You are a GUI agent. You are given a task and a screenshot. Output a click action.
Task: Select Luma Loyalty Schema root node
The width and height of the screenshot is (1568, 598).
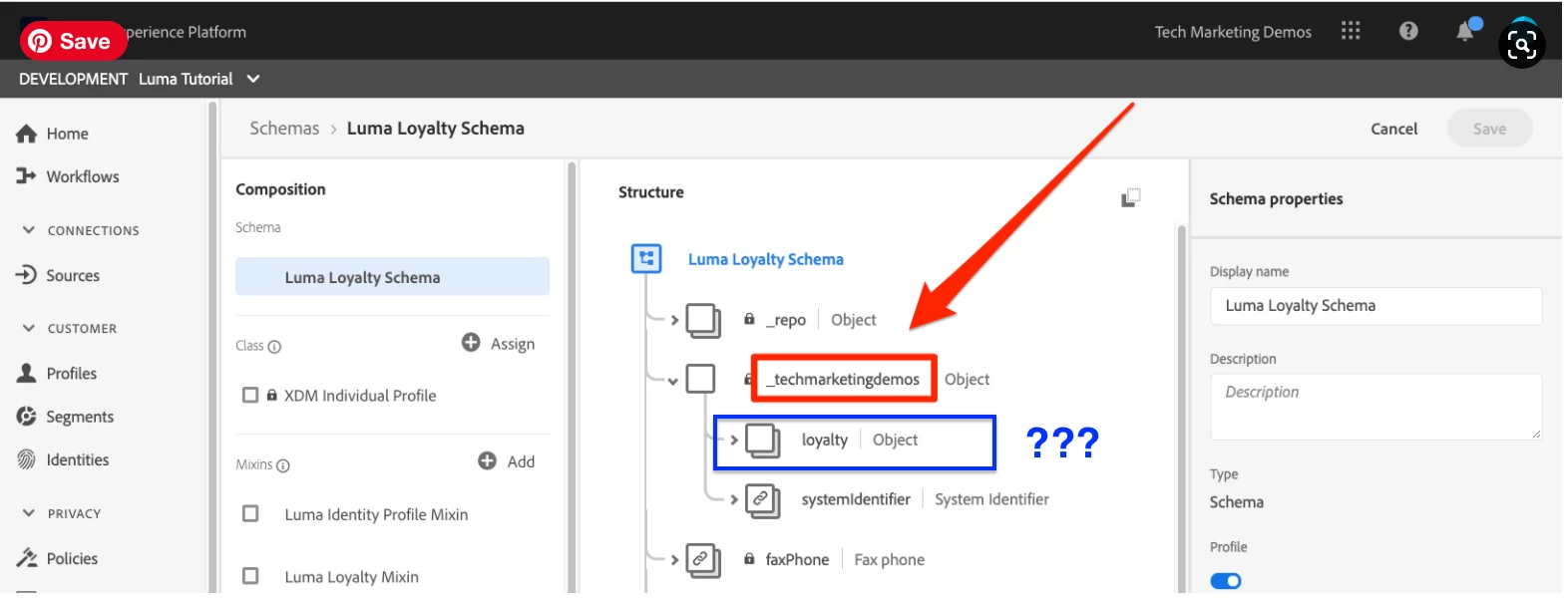(x=765, y=259)
